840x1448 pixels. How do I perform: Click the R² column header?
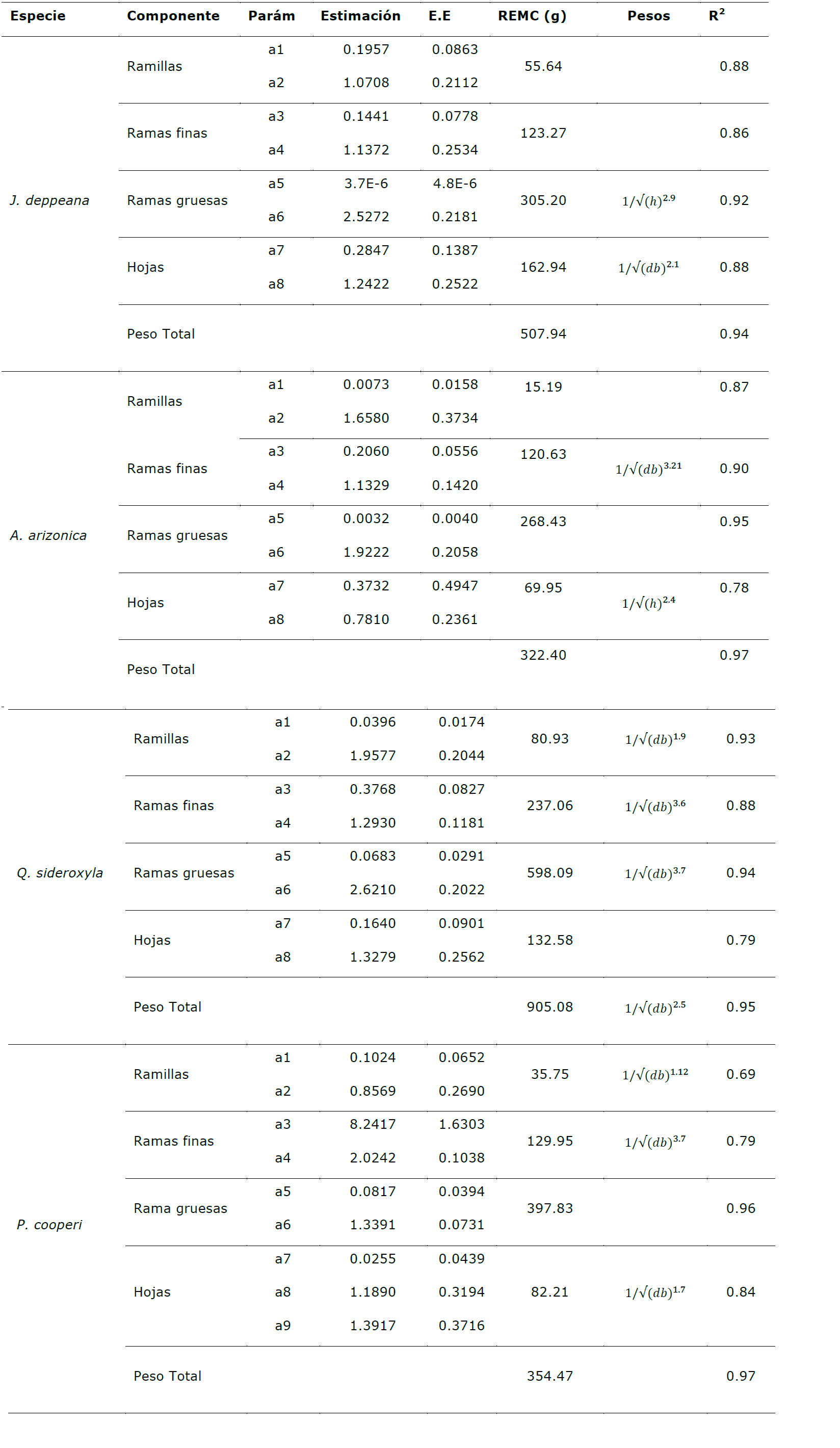[716, 15]
